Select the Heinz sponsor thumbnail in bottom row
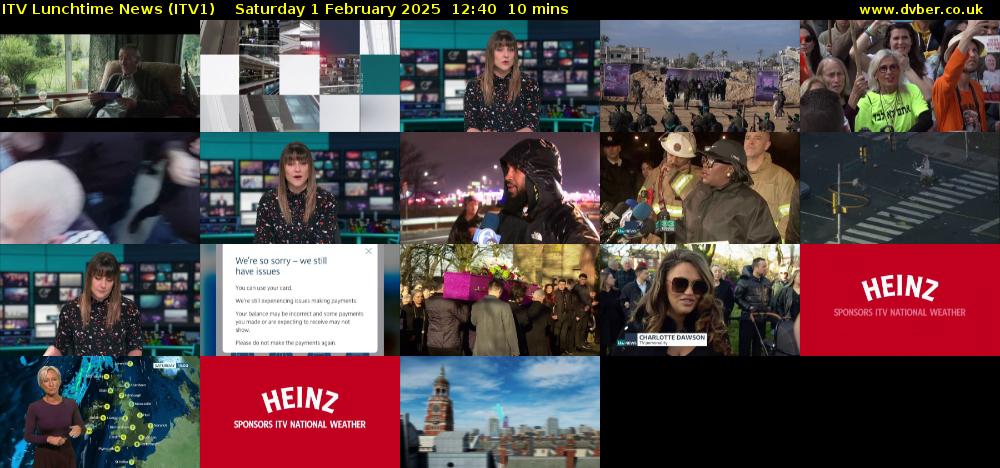The image size is (1000, 468). click(300, 412)
